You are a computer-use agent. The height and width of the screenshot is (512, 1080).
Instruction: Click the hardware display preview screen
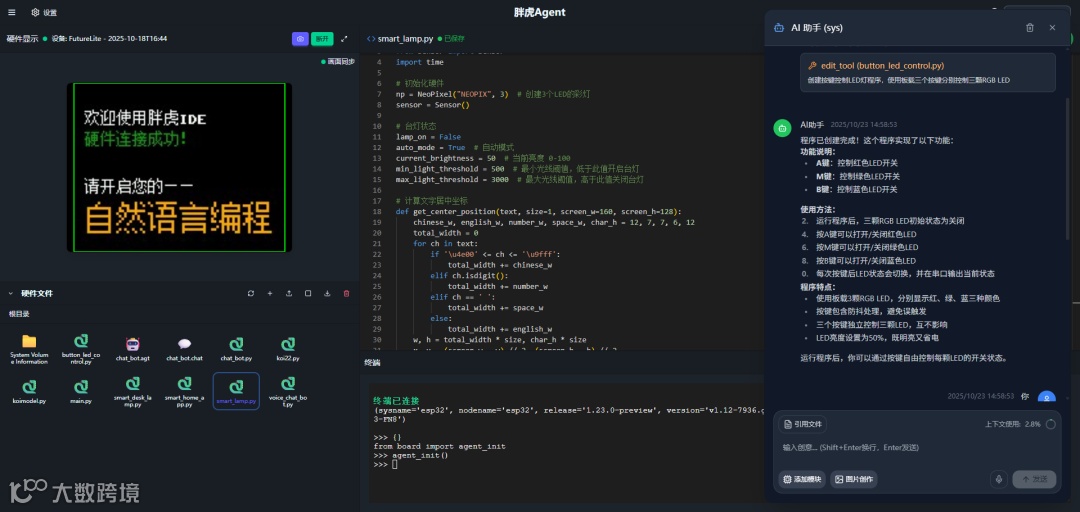click(179, 167)
